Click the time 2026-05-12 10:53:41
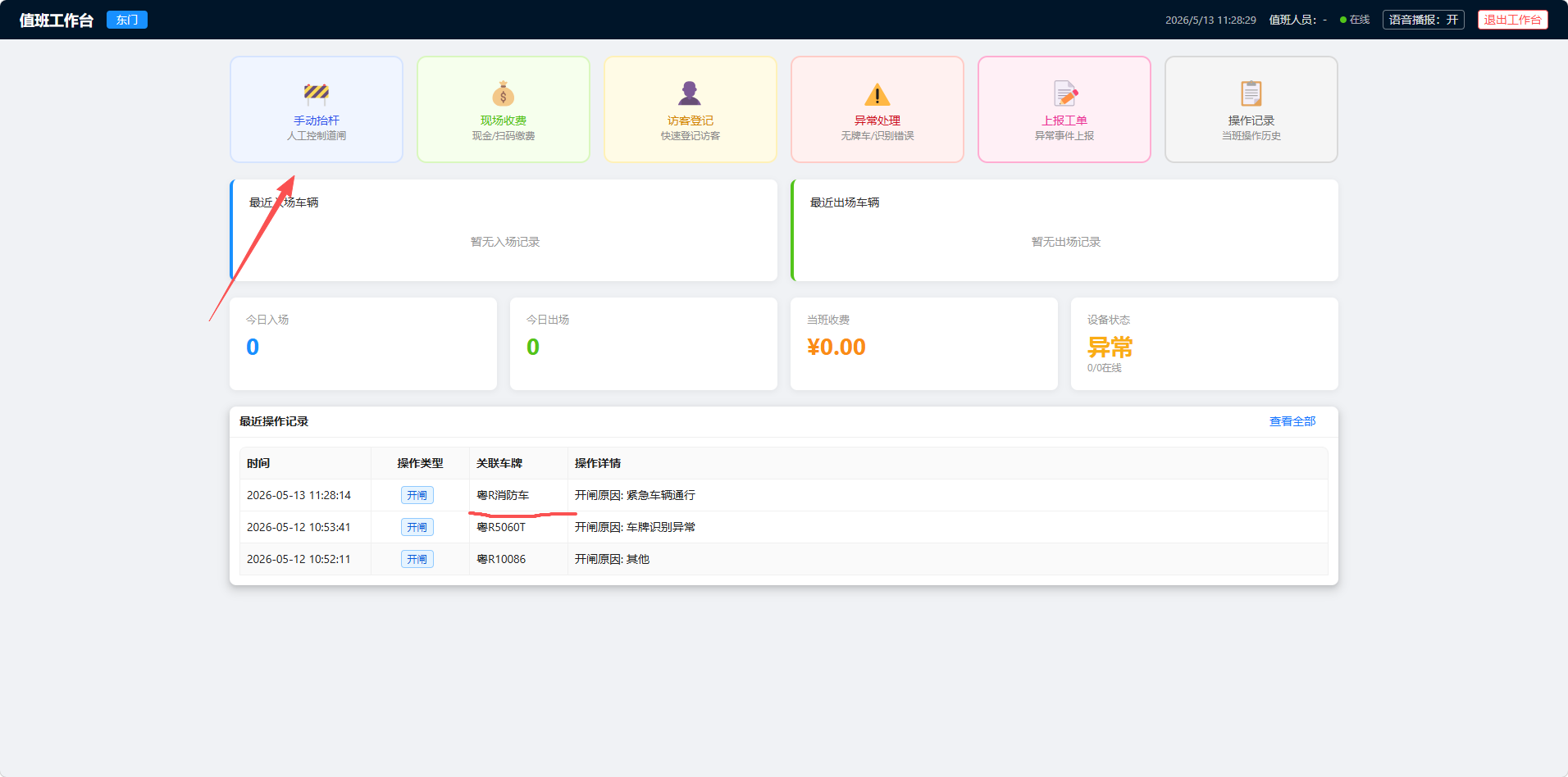The width and height of the screenshot is (1568, 777). click(299, 527)
